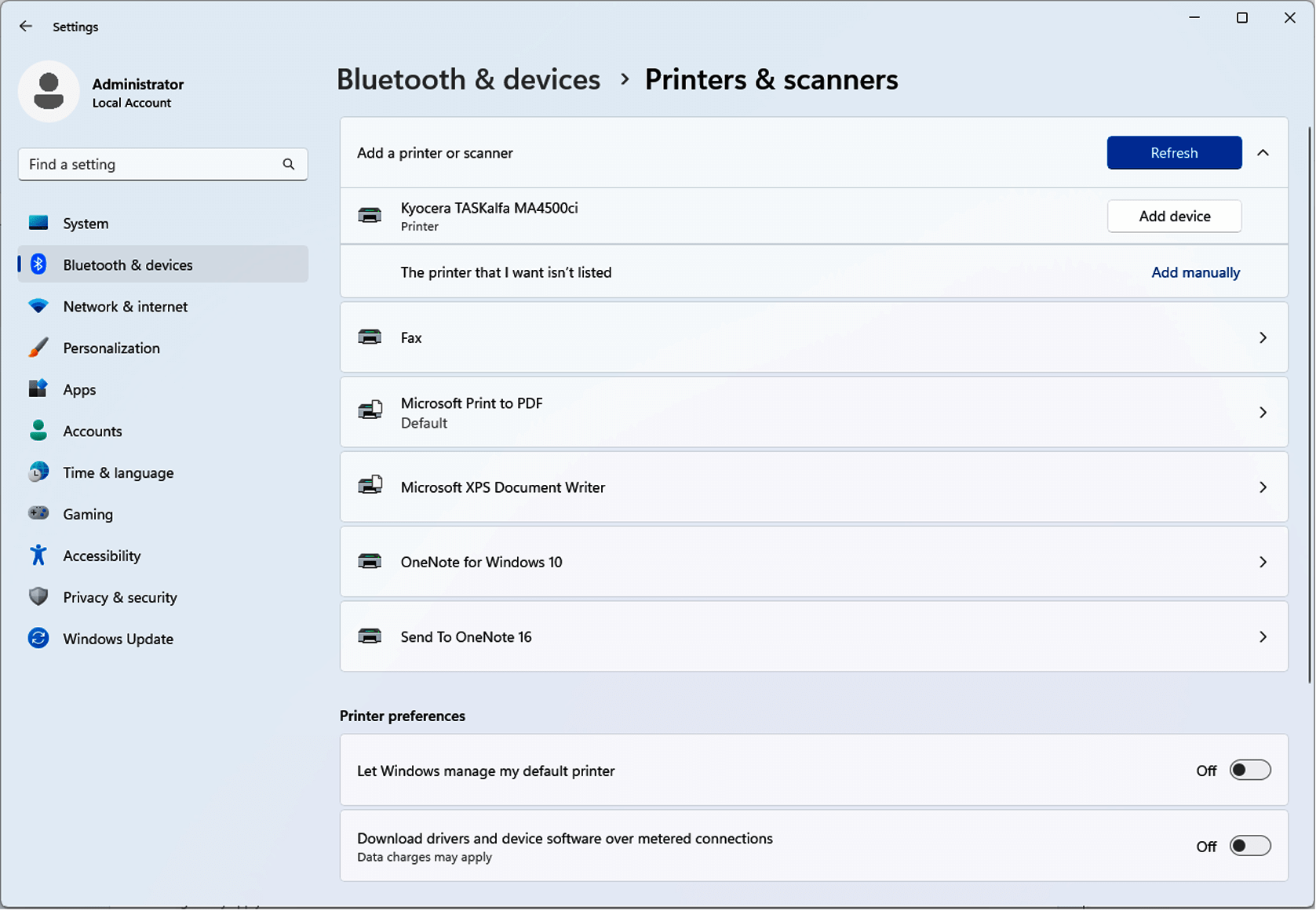The image size is (1316, 911).
Task: Click the Apps icon in sidebar
Action: pos(38,389)
